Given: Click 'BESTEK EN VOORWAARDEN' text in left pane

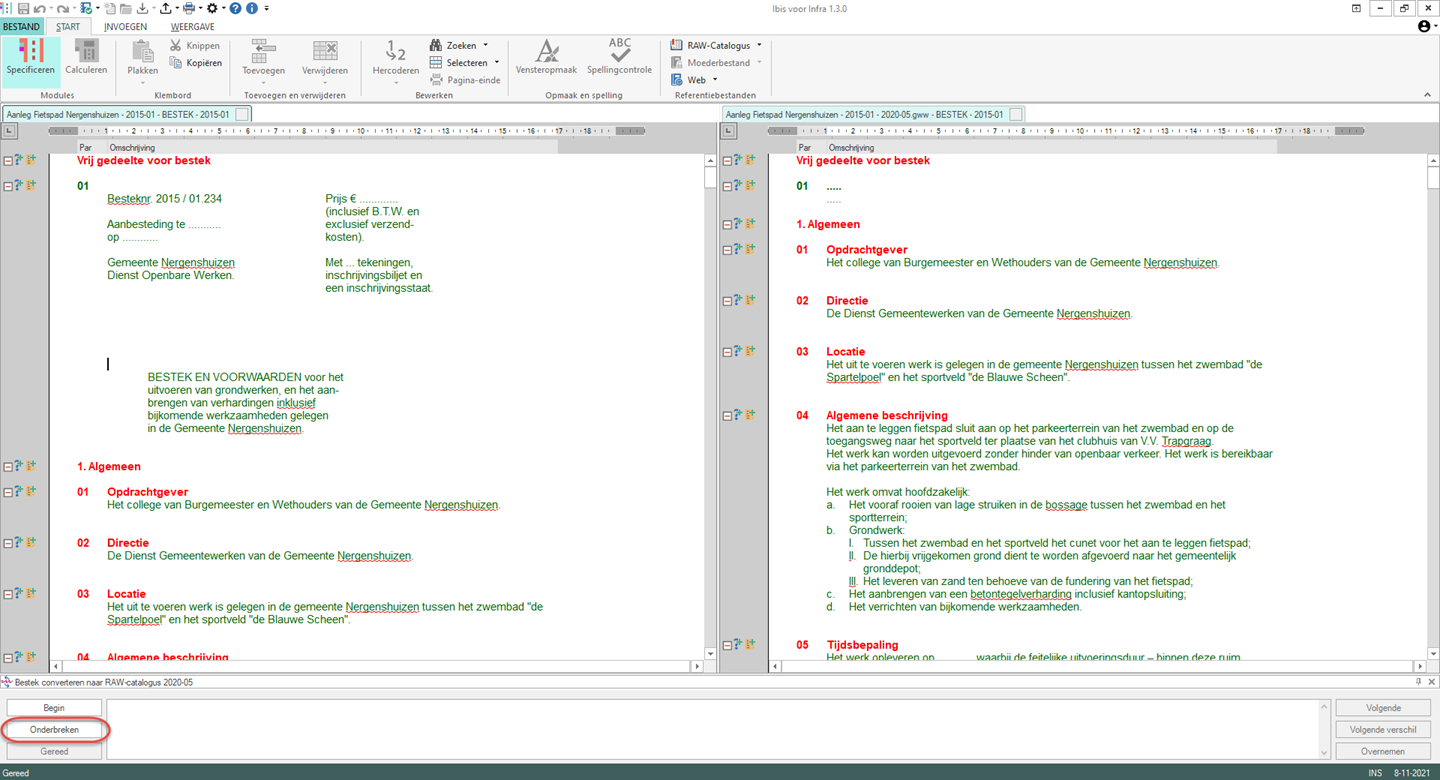Looking at the screenshot, I should (x=224, y=377).
